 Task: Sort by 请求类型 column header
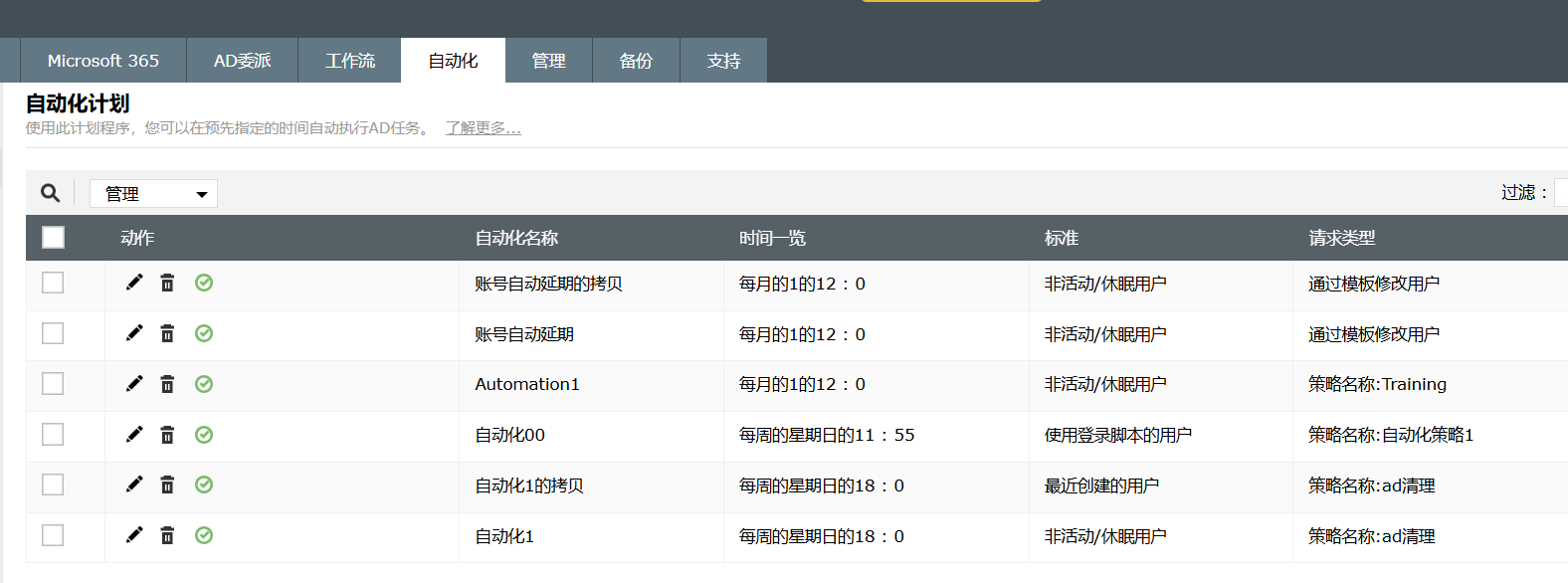click(1341, 238)
